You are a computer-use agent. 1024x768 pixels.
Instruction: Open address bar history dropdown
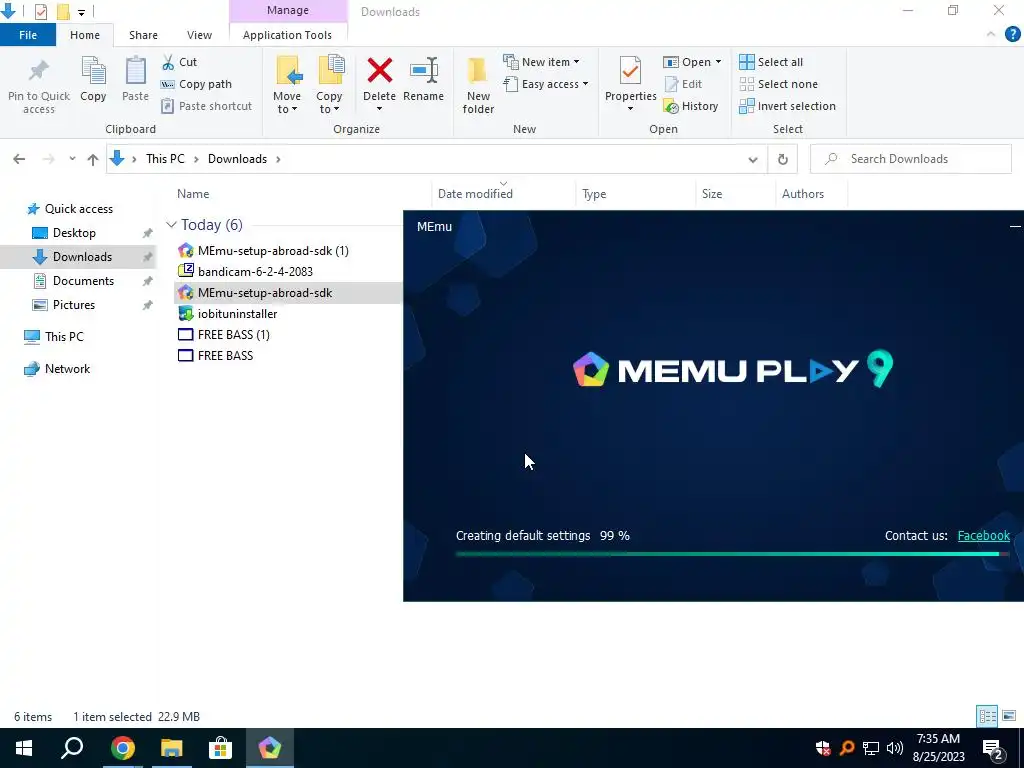tap(752, 159)
